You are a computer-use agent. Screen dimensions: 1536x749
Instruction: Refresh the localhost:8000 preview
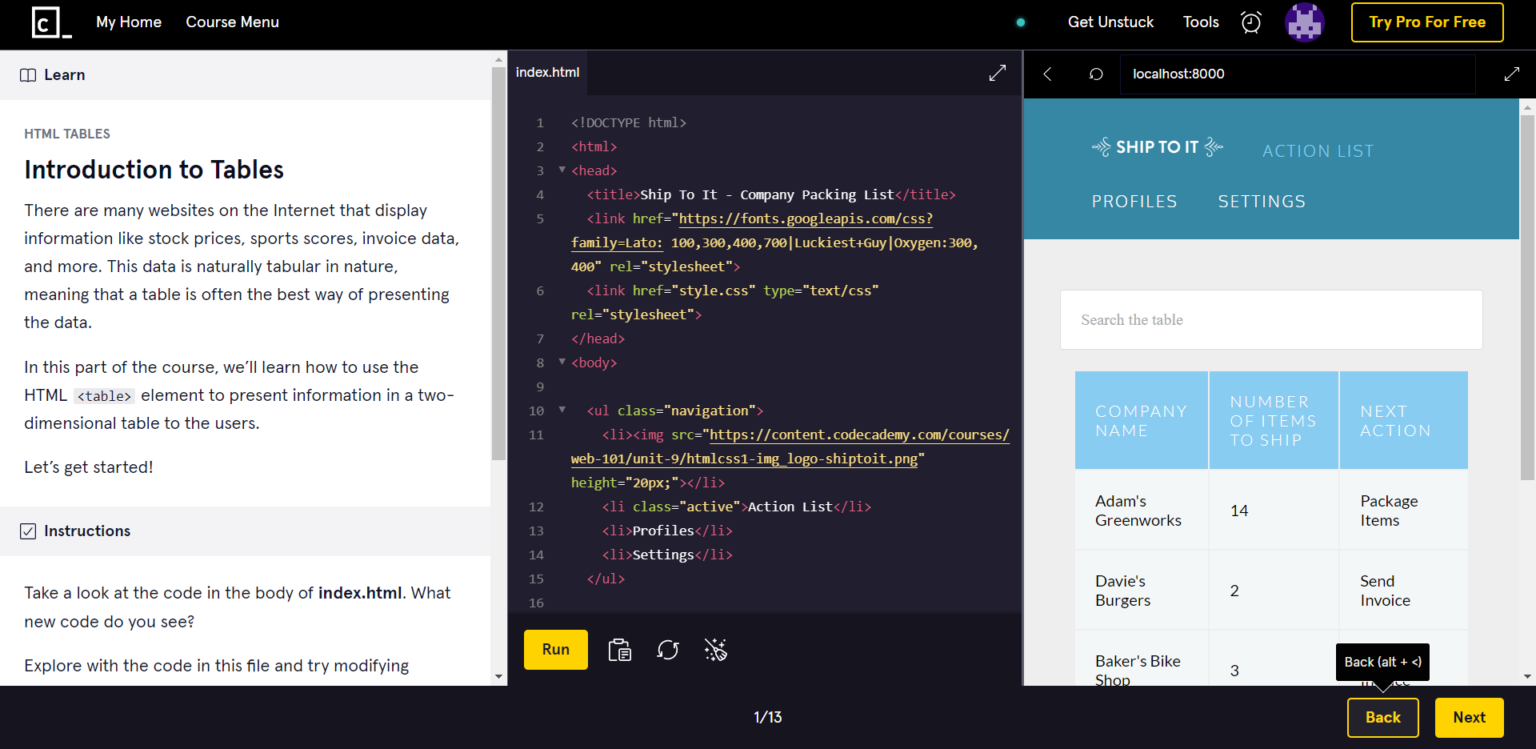[x=1095, y=73]
